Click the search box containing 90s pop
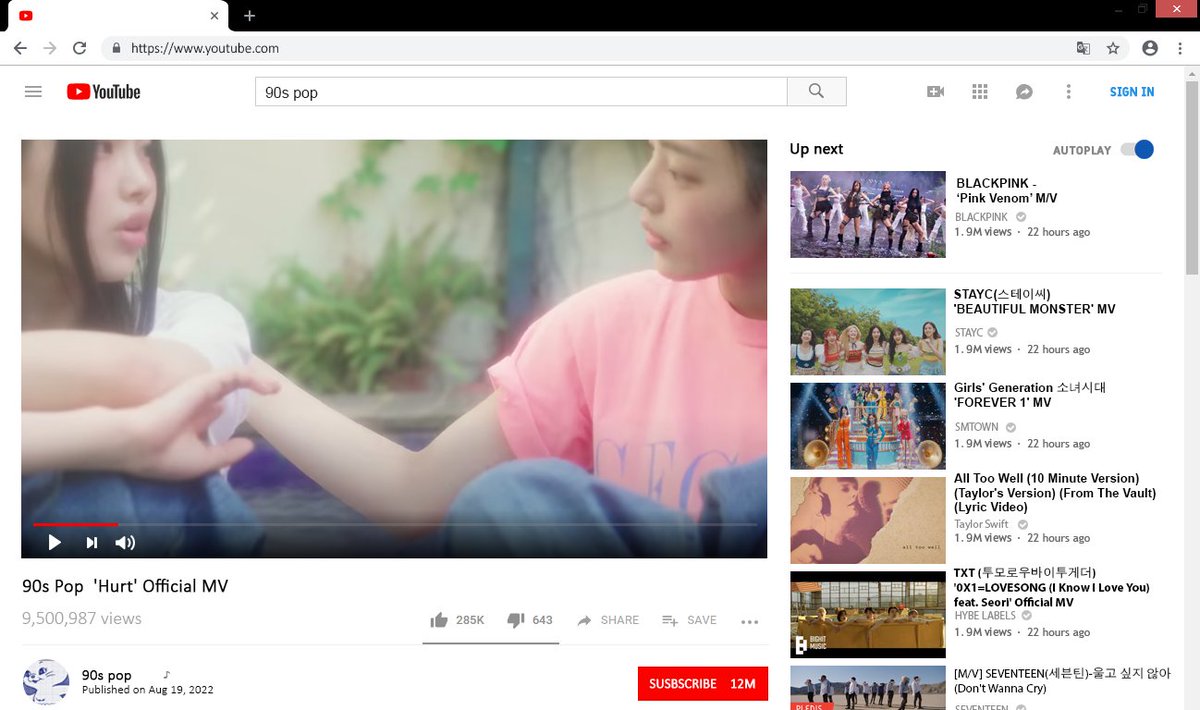 pos(521,92)
